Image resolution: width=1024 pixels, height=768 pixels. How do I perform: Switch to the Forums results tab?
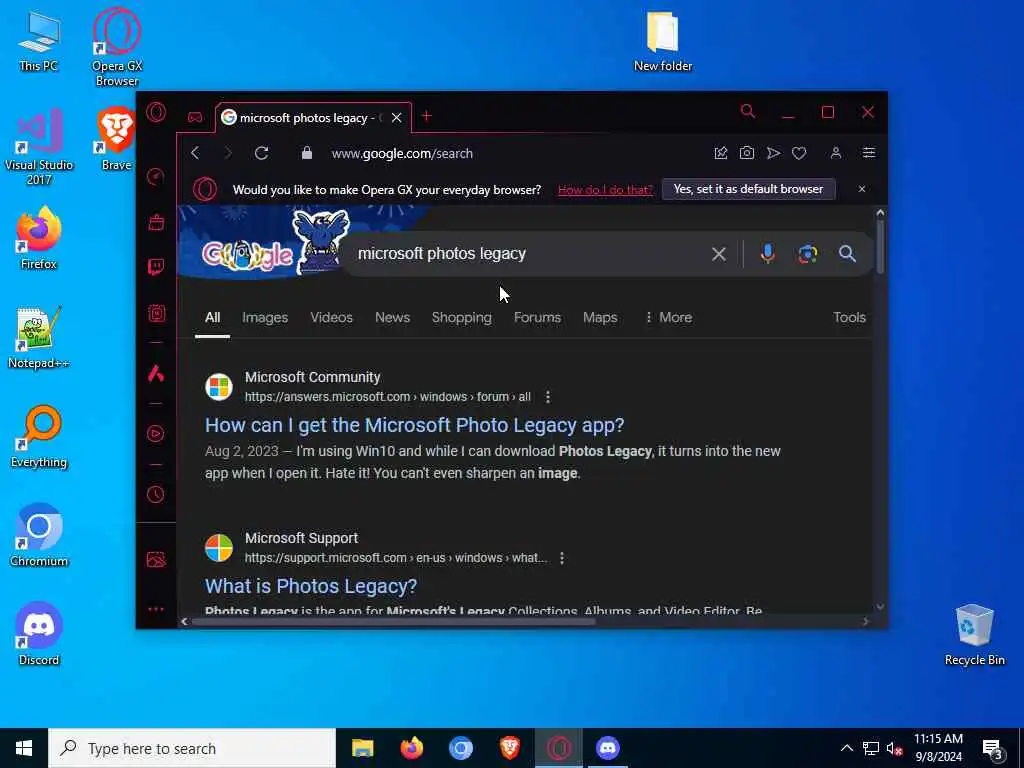pyautogui.click(x=537, y=317)
